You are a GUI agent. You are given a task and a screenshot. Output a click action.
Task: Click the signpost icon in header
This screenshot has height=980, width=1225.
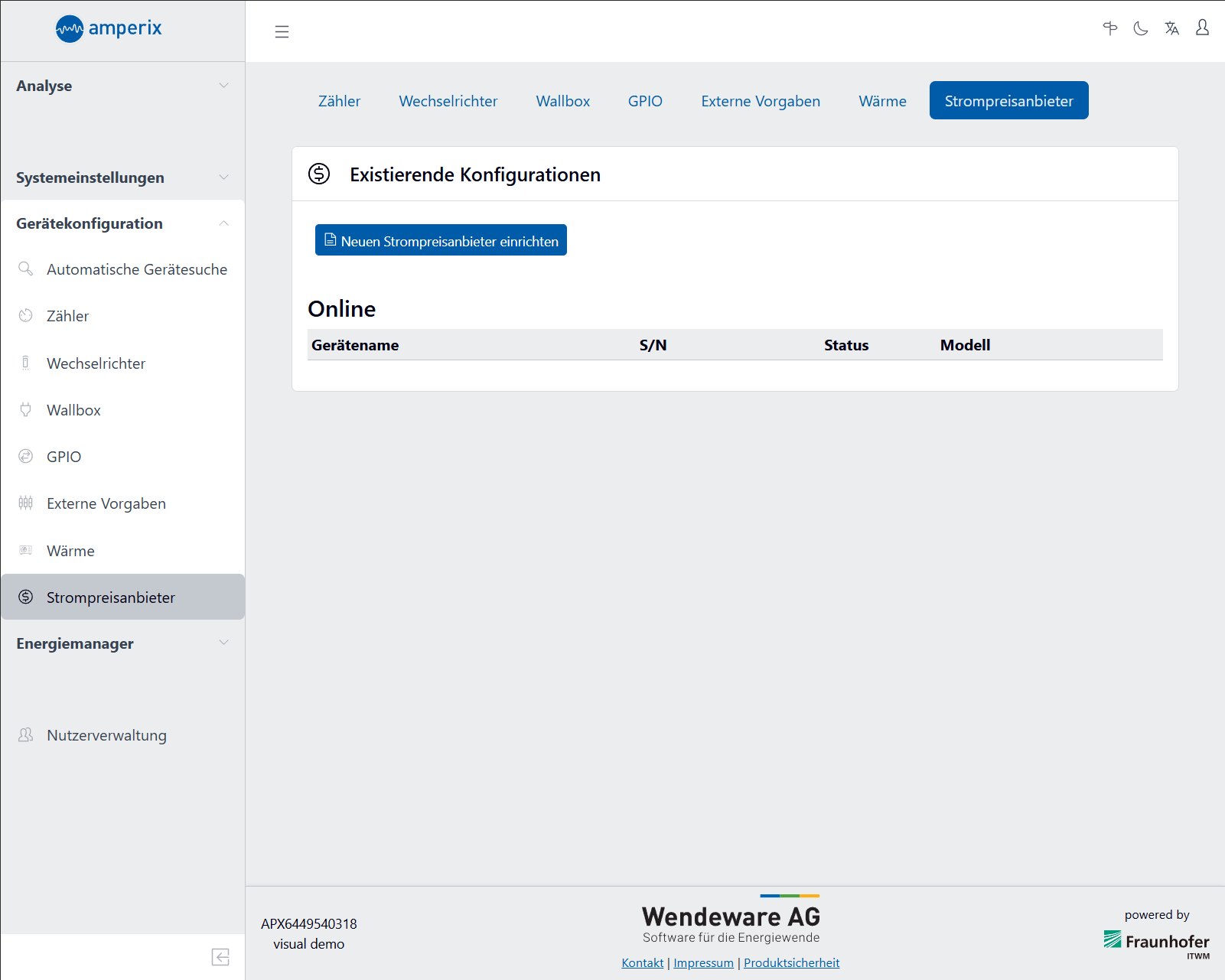1110,29
